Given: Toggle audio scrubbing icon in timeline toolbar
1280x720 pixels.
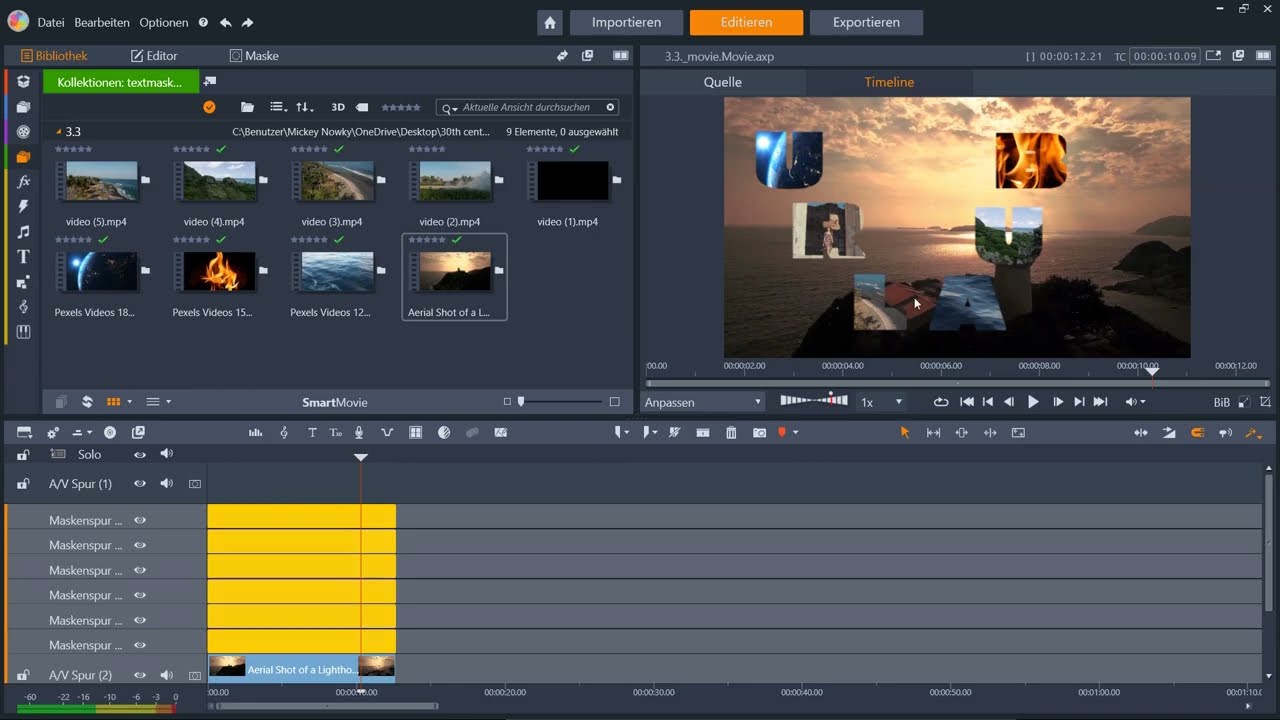Looking at the screenshot, I should (1224, 432).
